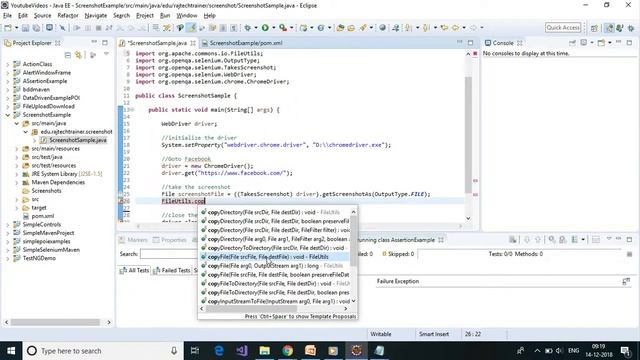Click the Windows Task View icon

point(195,351)
